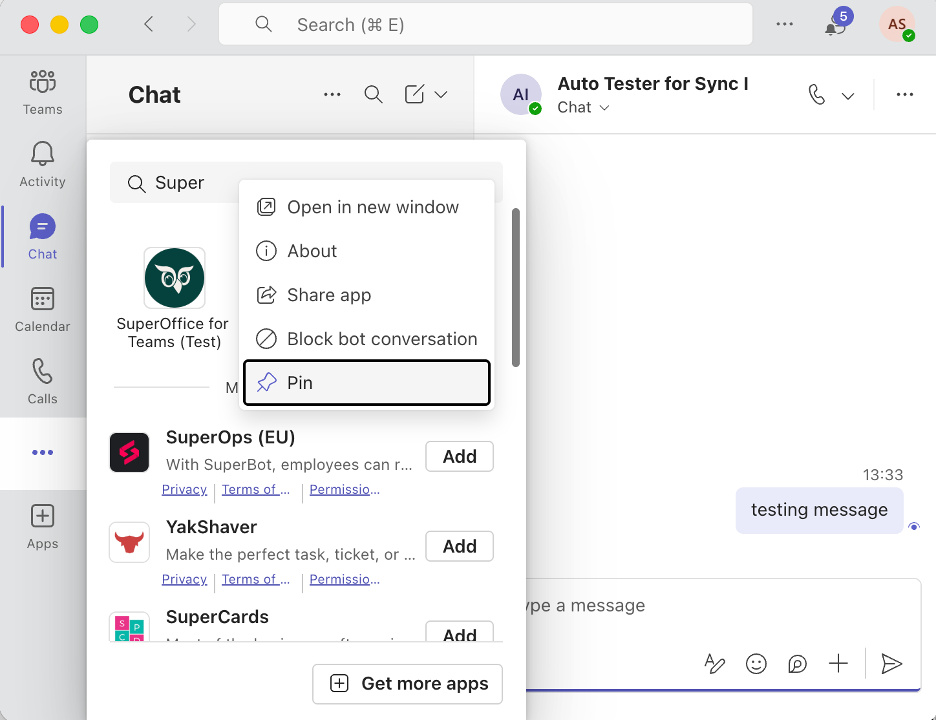Image resolution: width=936 pixels, height=720 pixels.
Task: Open the emoji picker
Action: [756, 663]
